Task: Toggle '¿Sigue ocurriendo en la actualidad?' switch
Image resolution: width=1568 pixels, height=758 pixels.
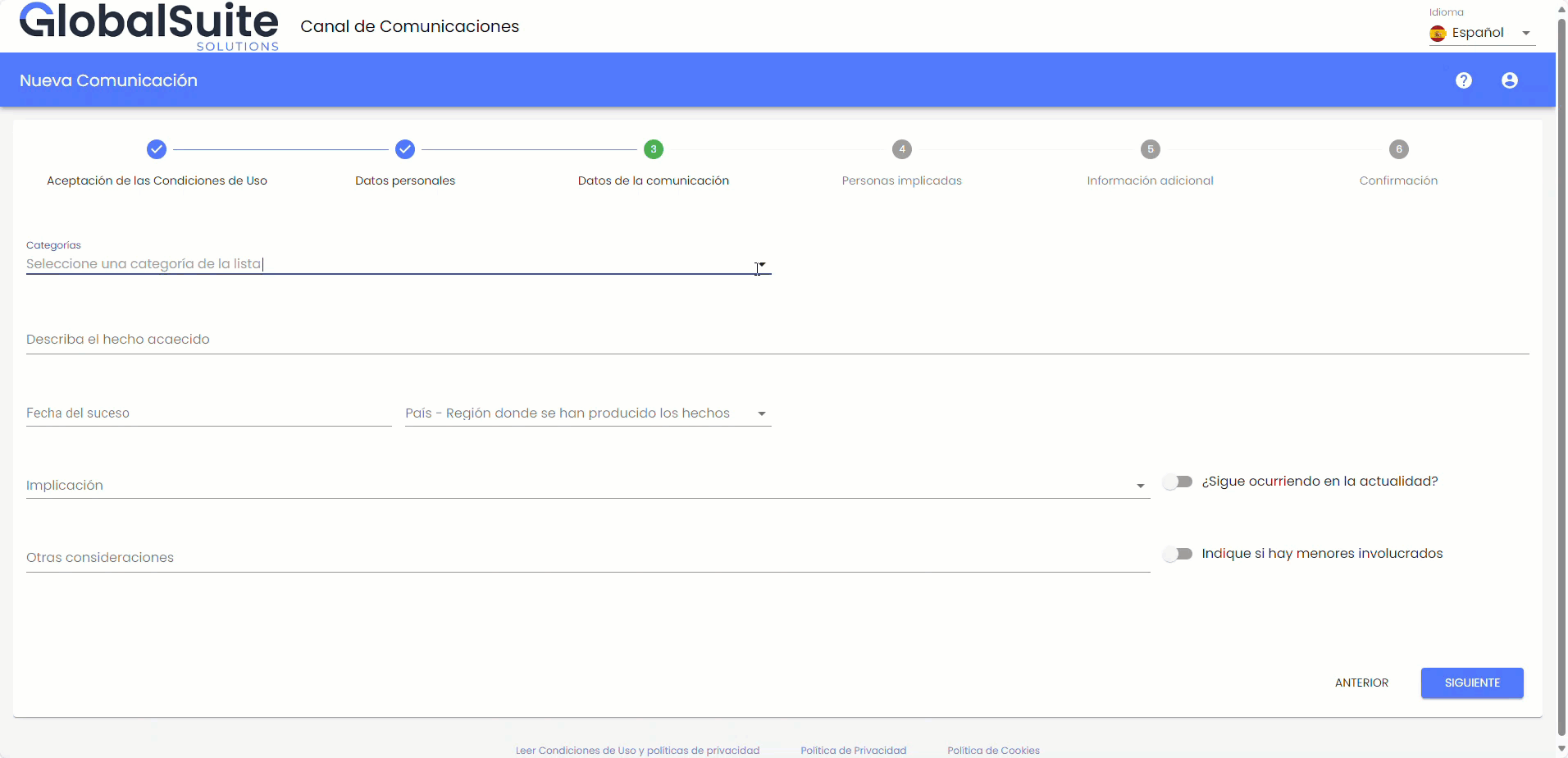Action: point(1178,482)
